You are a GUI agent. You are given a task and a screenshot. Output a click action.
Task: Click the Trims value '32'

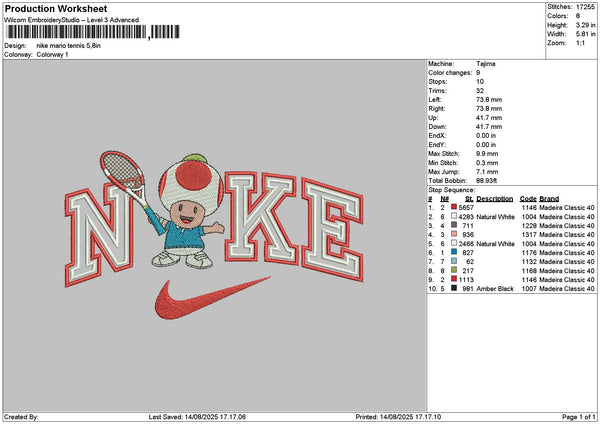click(x=480, y=91)
